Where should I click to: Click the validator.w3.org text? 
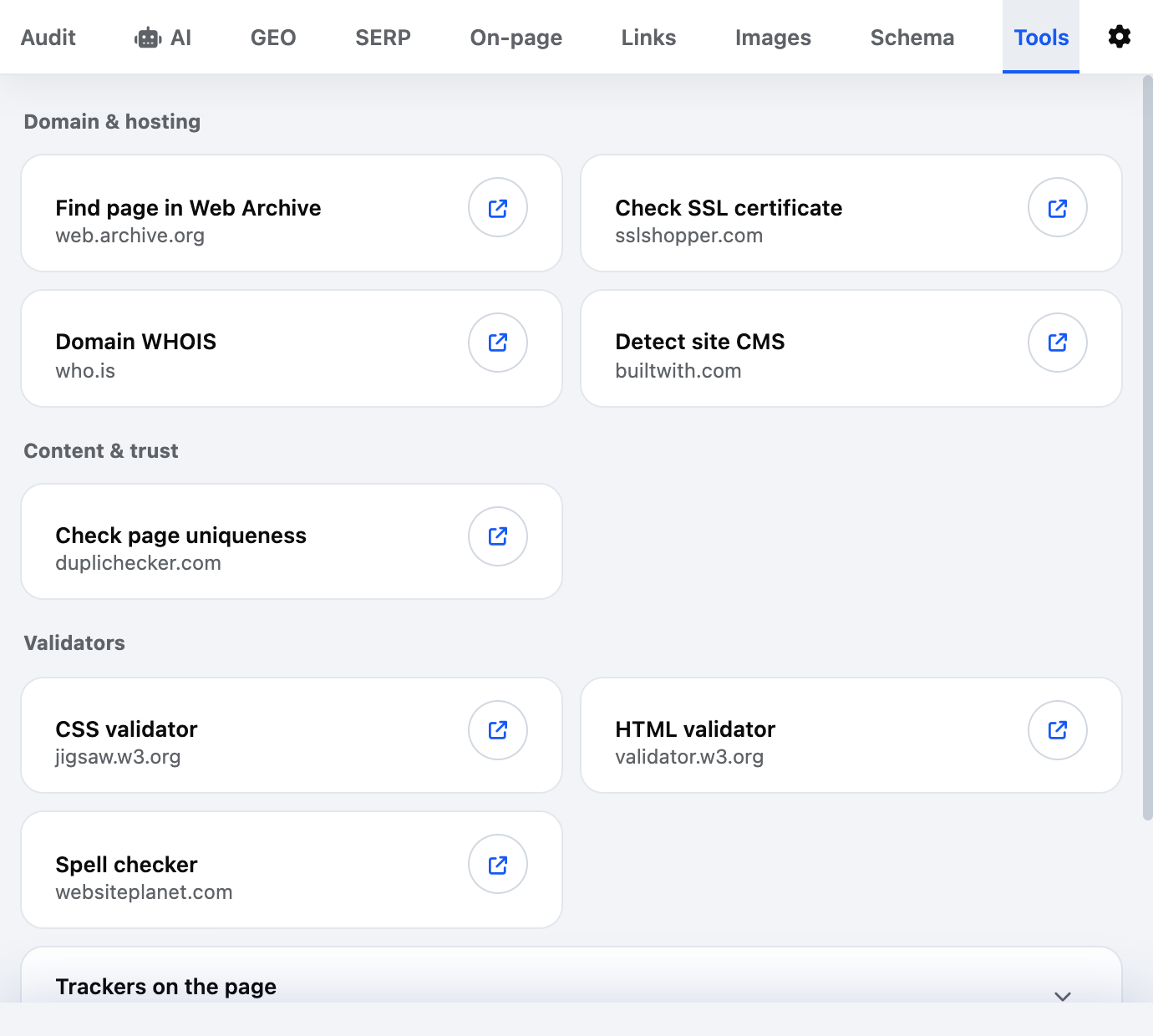point(689,757)
